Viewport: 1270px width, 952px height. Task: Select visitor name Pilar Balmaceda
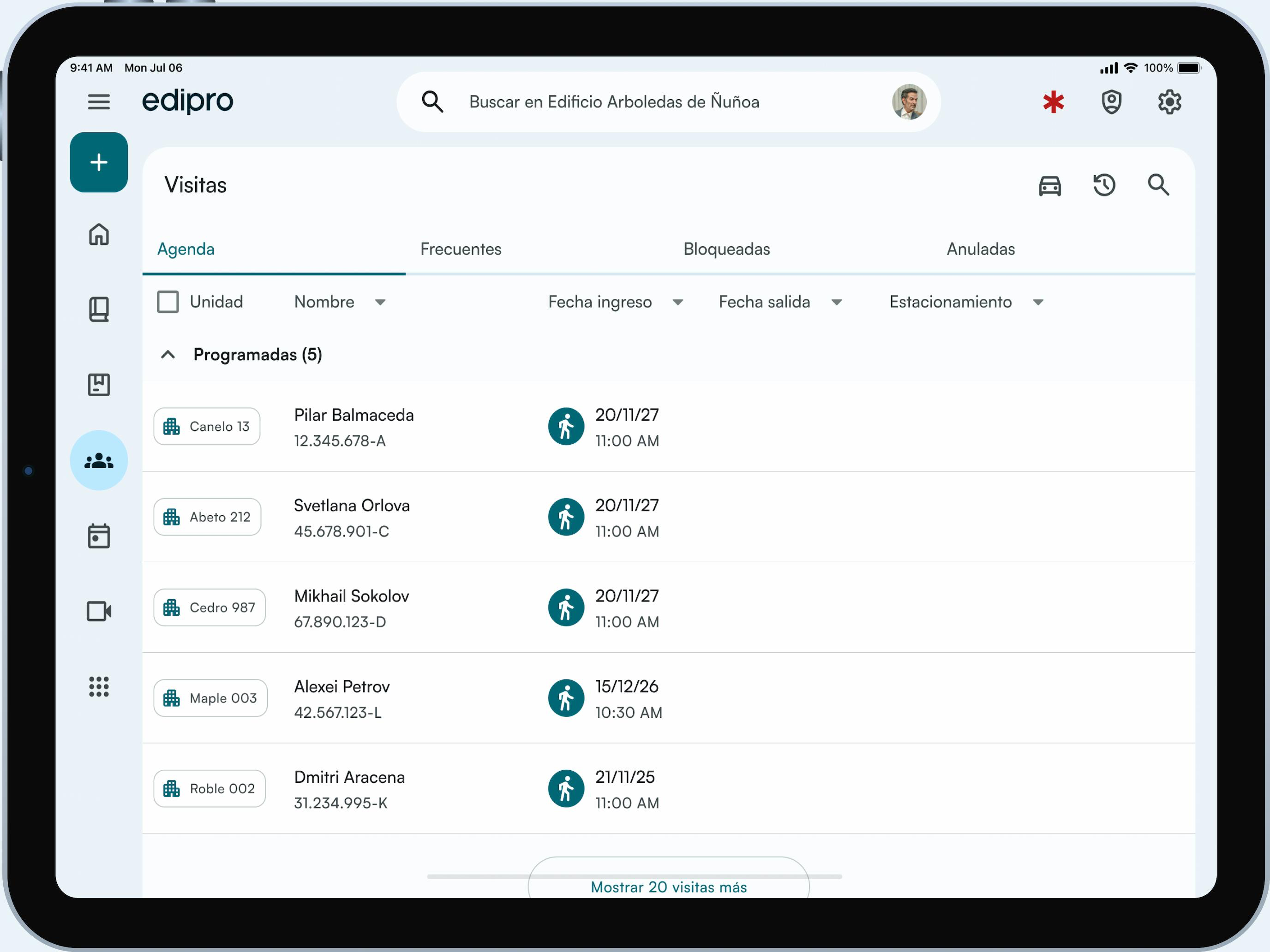(x=353, y=415)
